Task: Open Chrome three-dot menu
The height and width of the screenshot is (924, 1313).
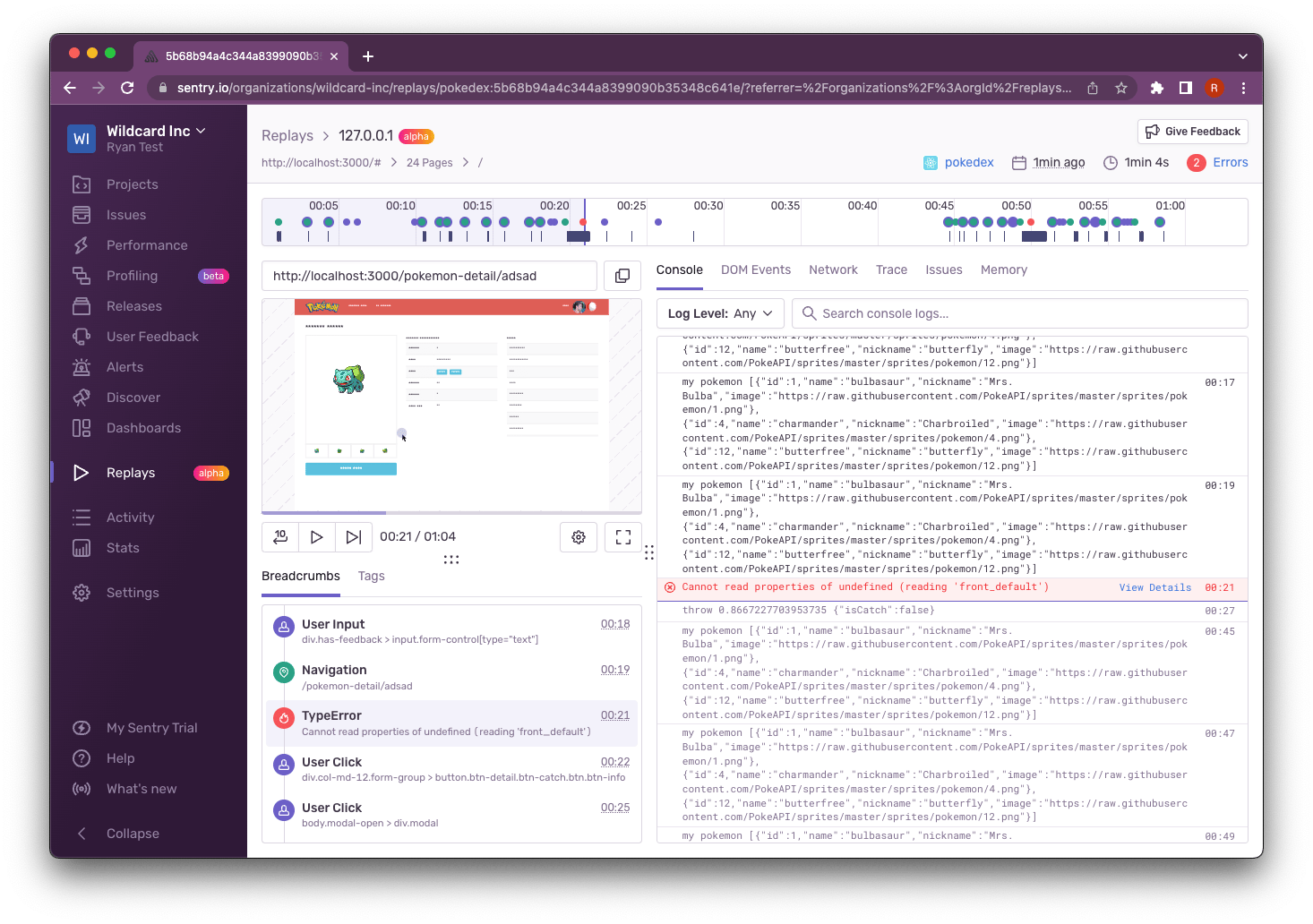Action: [x=1243, y=88]
